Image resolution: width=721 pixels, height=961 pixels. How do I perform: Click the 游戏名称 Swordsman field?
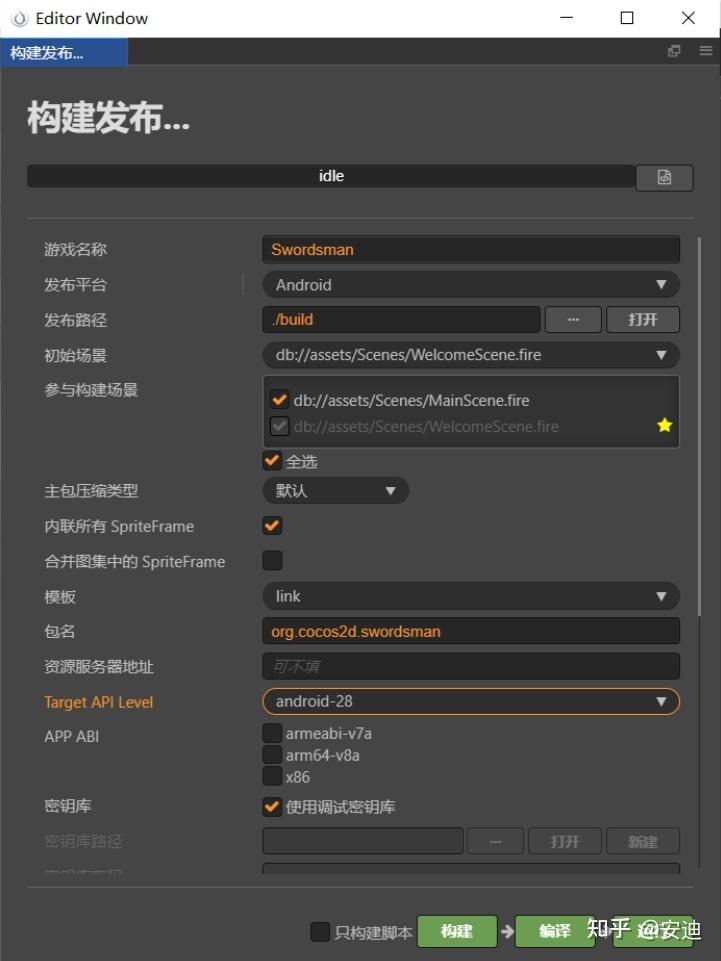(471, 249)
